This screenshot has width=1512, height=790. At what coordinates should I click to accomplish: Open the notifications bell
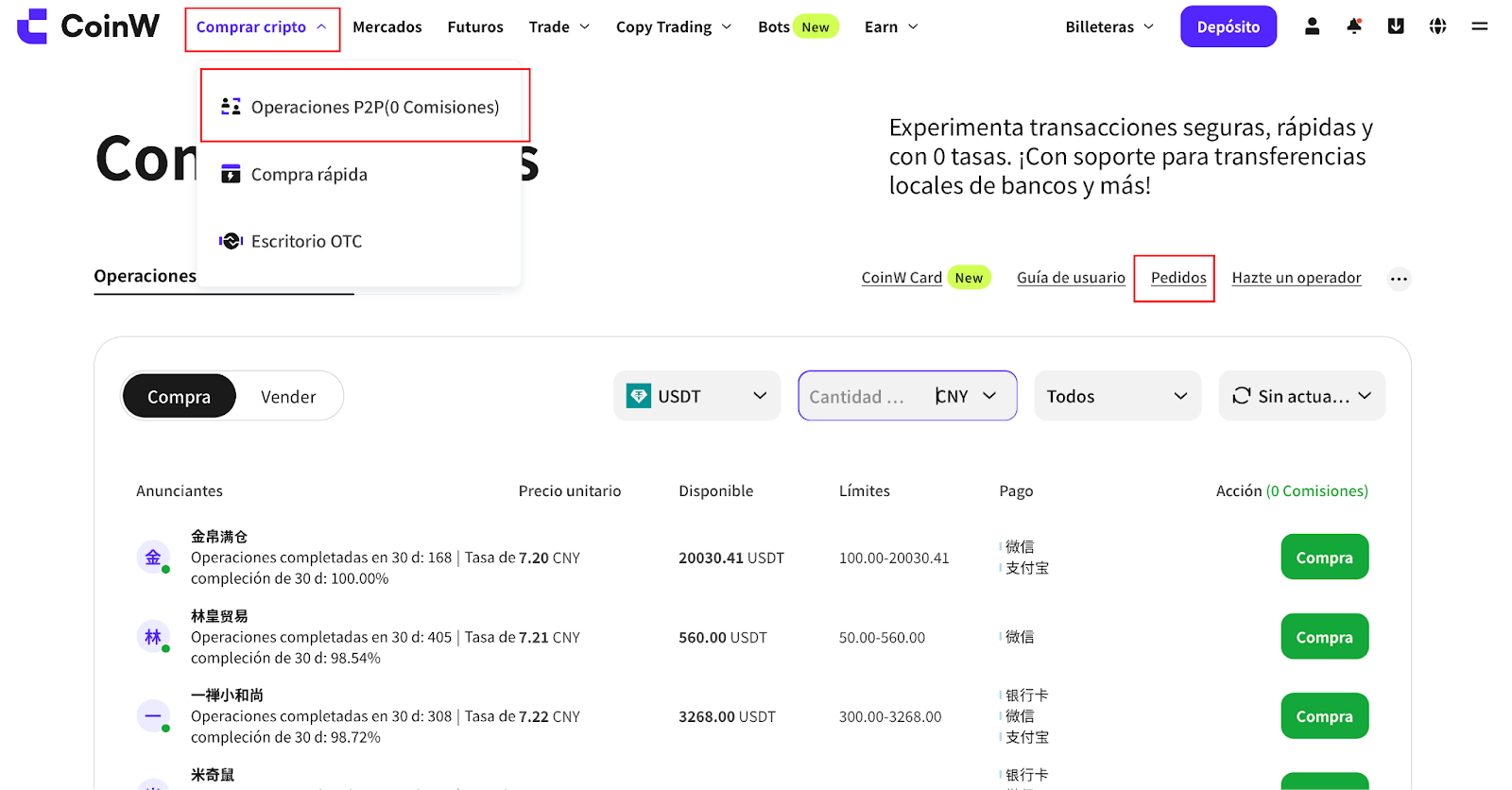point(1354,26)
